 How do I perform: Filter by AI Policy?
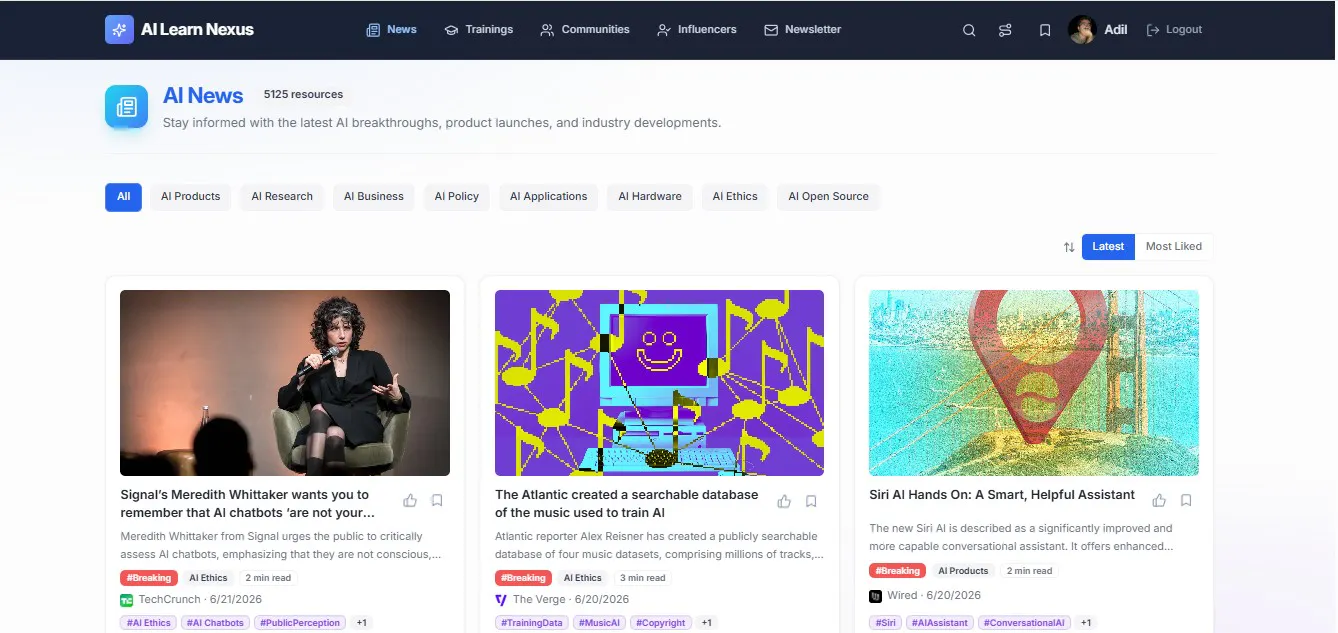pos(457,197)
